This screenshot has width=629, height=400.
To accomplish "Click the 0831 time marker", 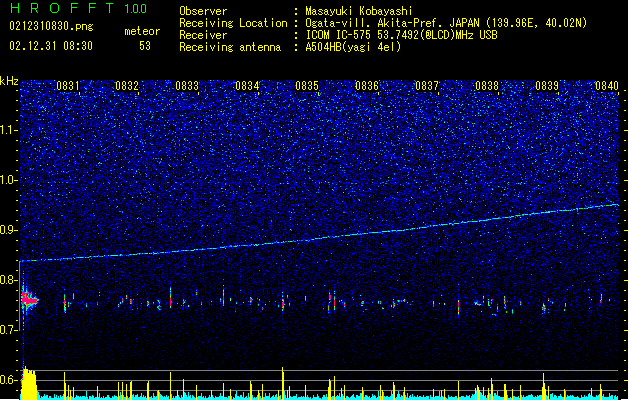I will coord(68,86).
